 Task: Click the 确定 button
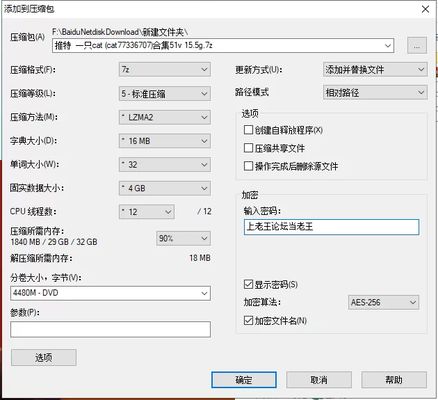(244, 380)
